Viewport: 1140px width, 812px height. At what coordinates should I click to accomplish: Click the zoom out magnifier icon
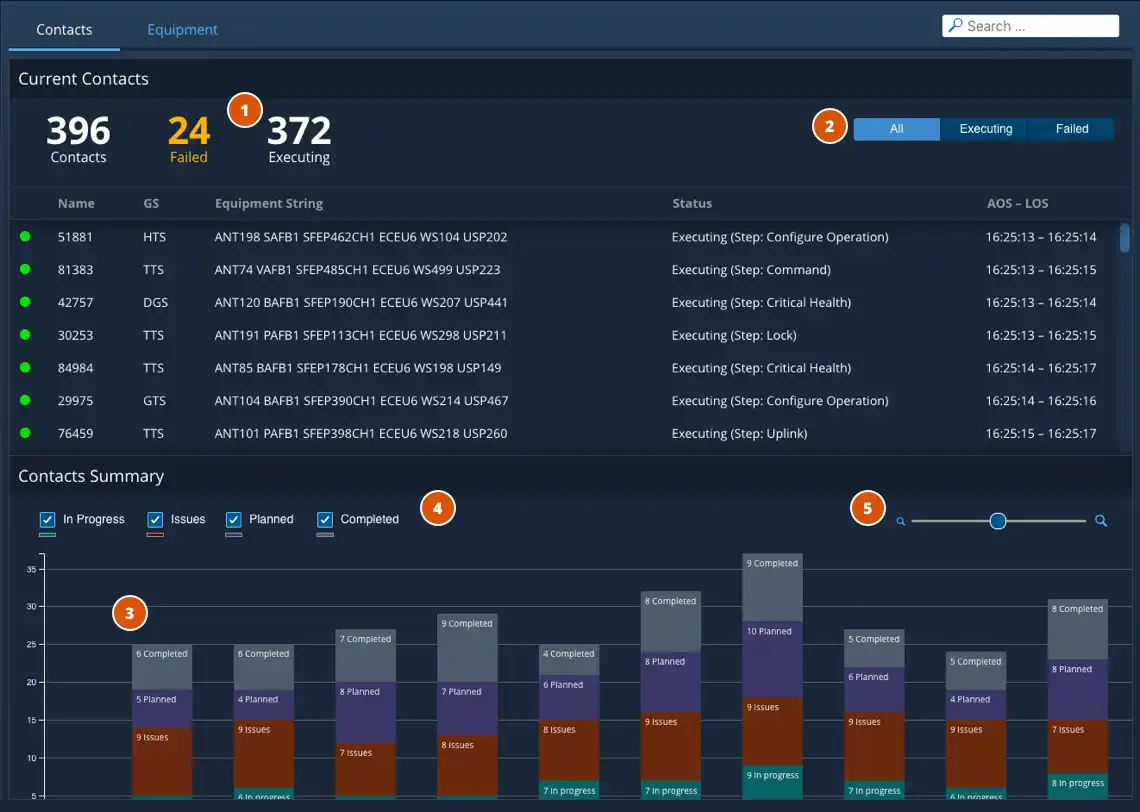[x=901, y=521]
